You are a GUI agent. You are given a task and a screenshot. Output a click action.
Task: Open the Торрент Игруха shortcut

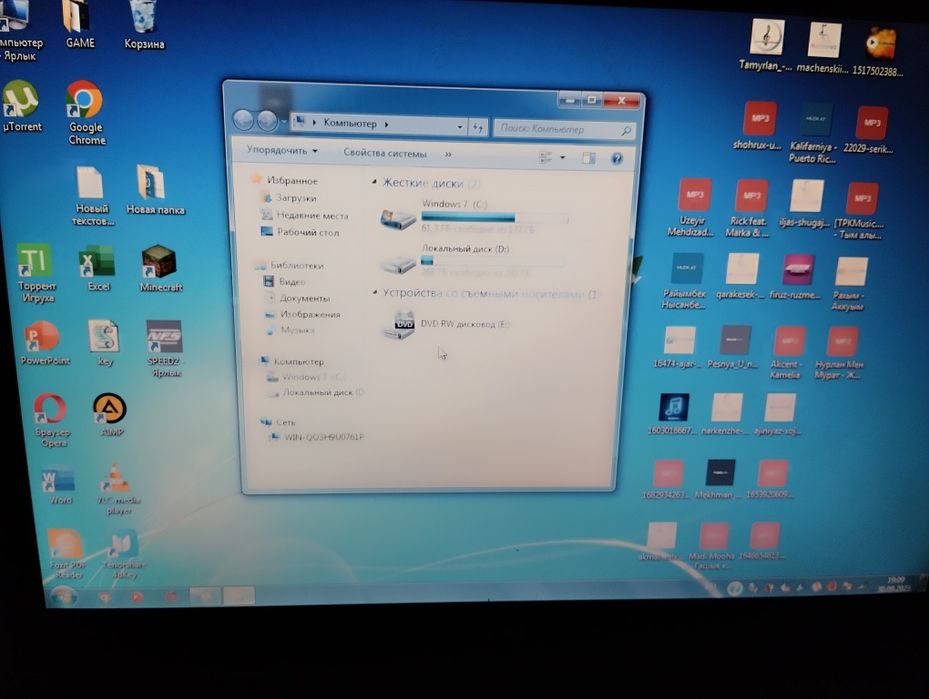[x=37, y=272]
